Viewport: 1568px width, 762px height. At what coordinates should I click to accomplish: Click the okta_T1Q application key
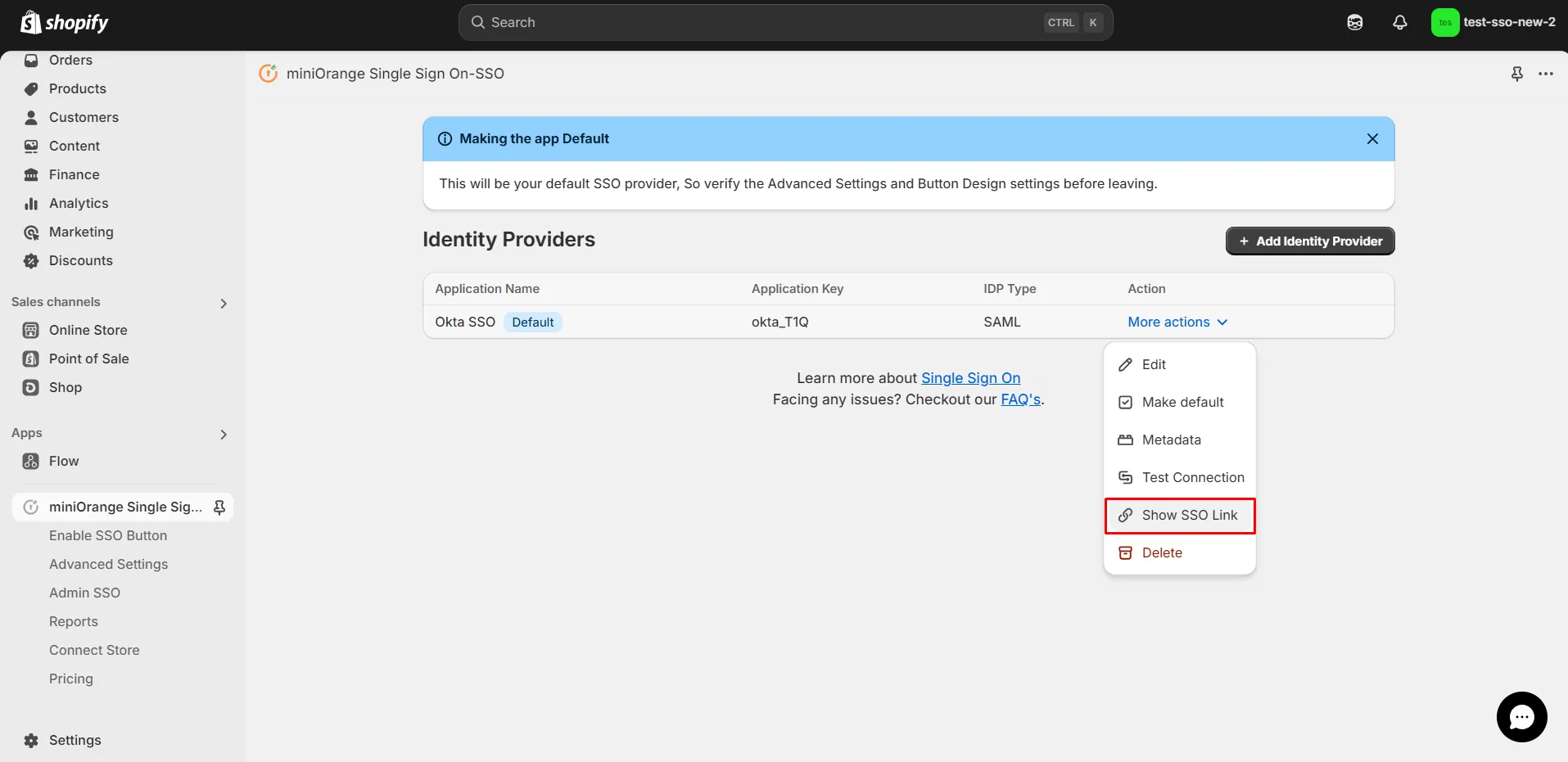779,322
